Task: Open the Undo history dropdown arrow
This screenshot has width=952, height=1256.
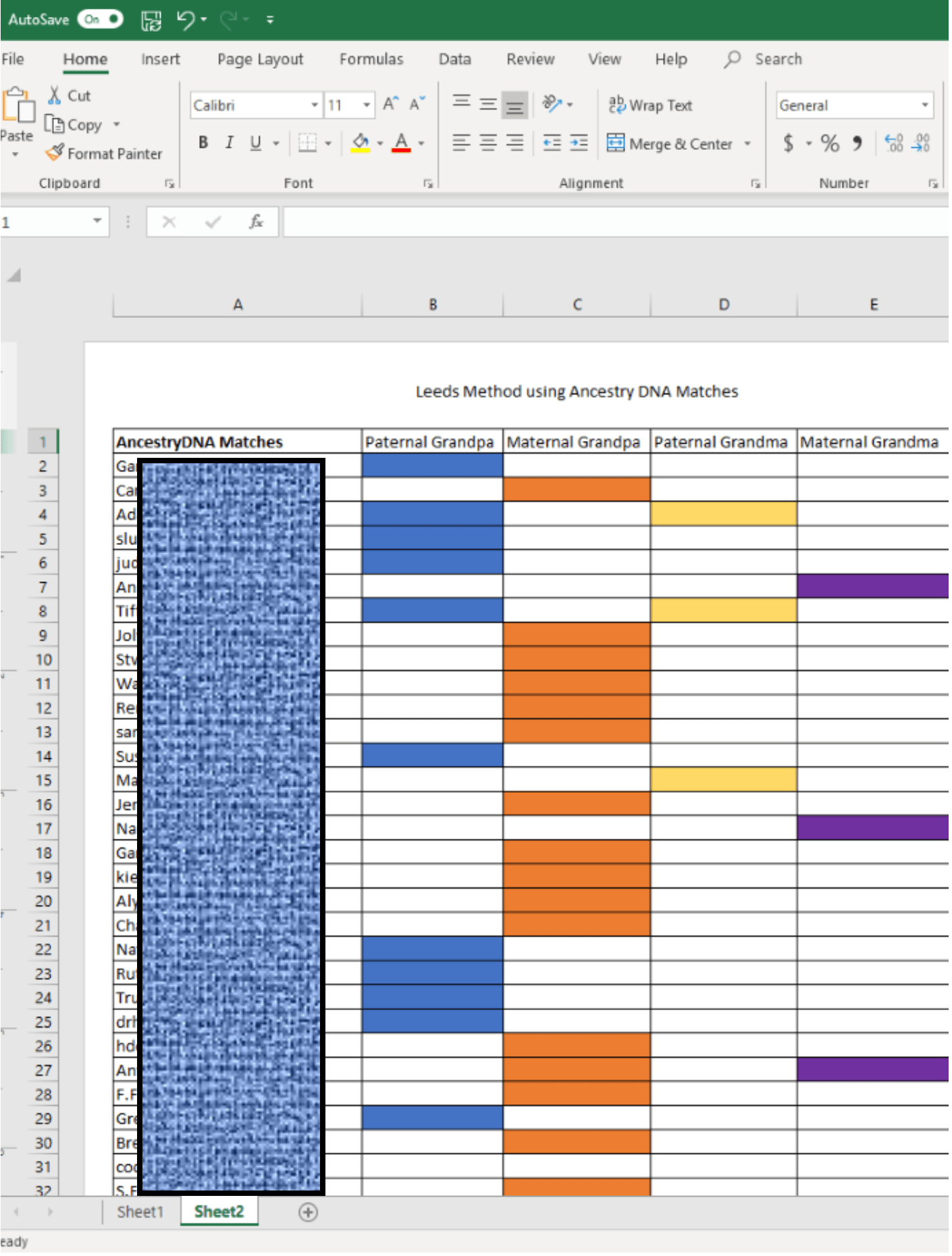Action: 204,20
